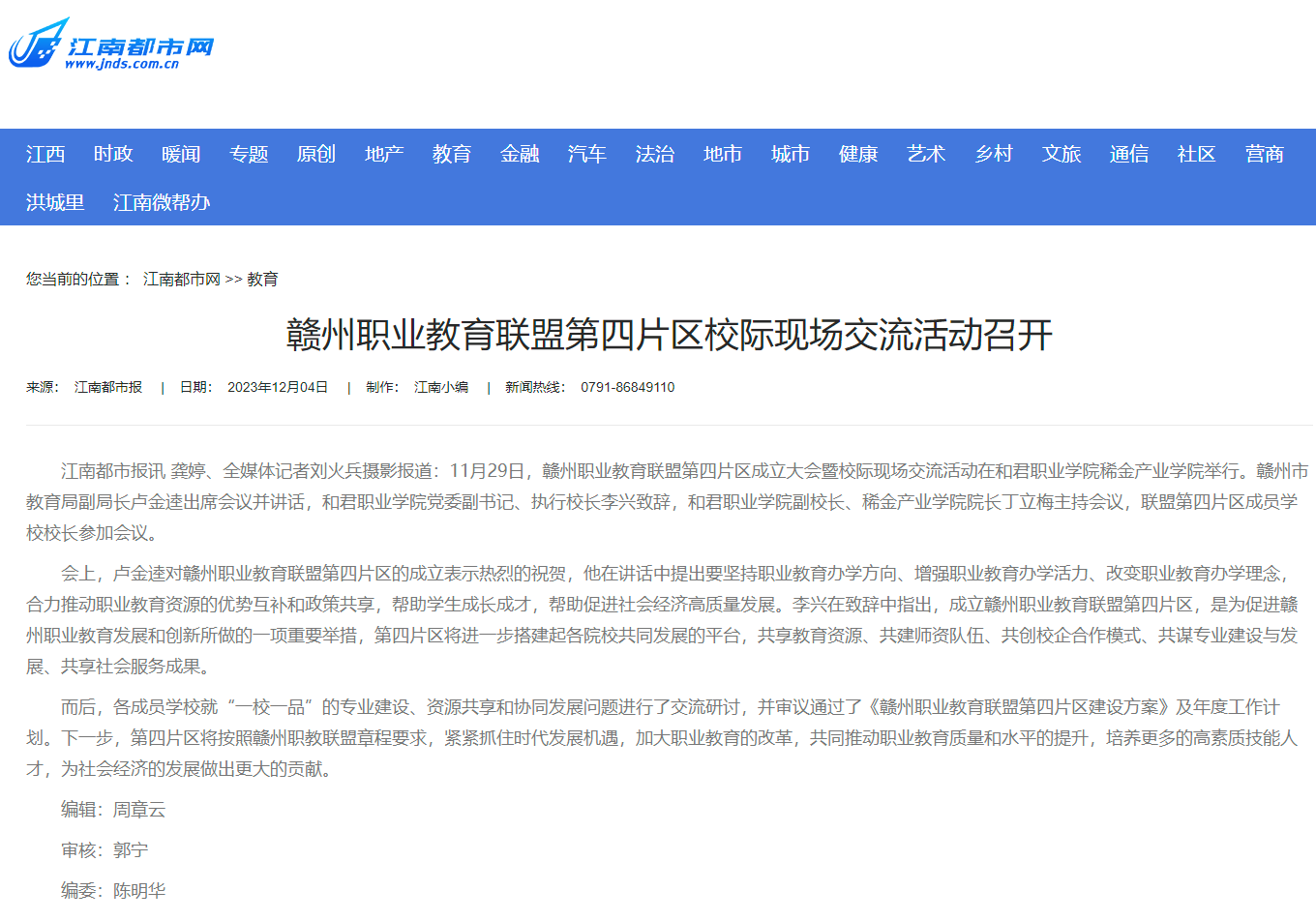Click the 洪城里 navigation link
1316x921 pixels.
click(x=55, y=202)
